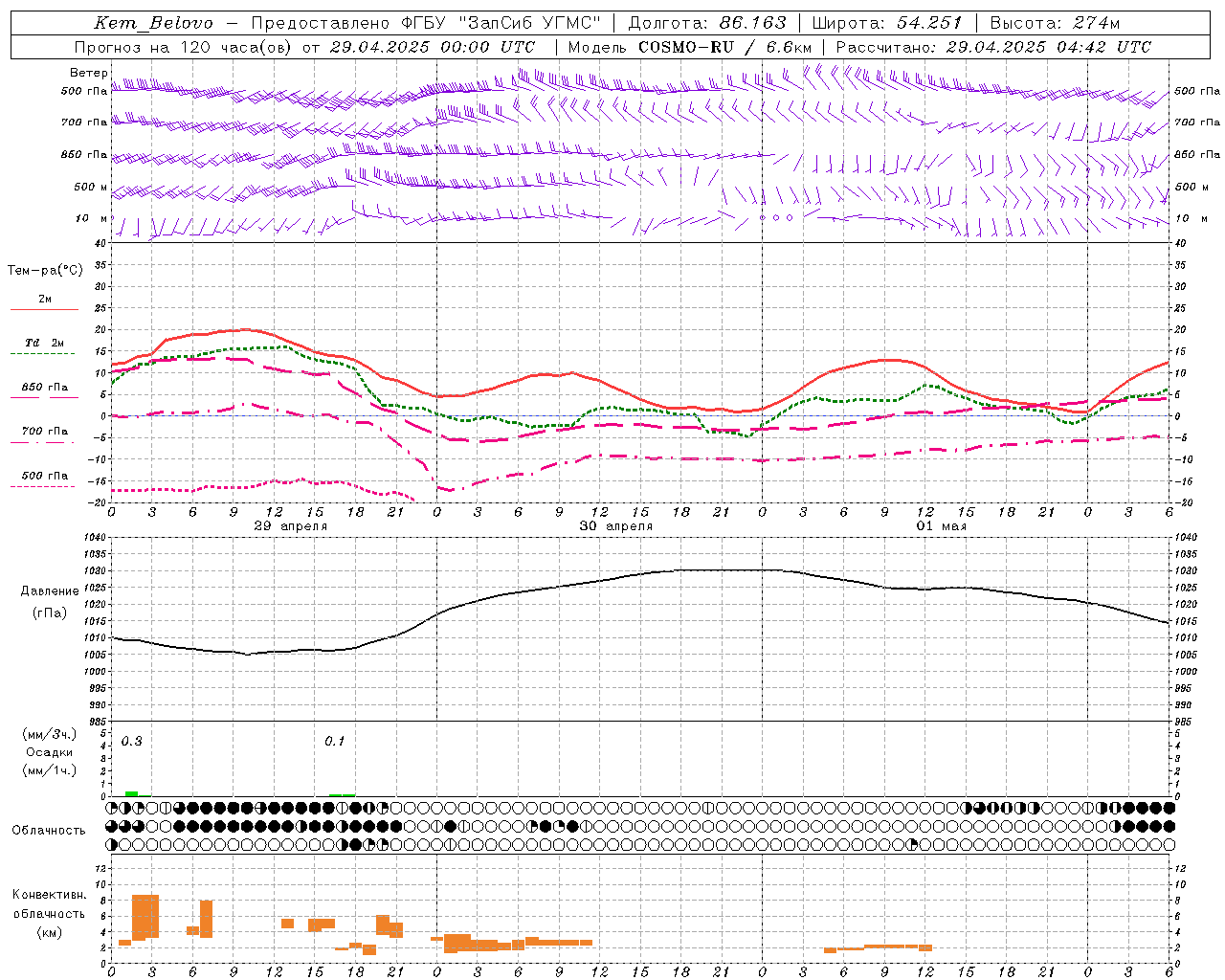The image size is (1225, 980).
Task: Click the Прогноз на 120 часа(ов) text
Action: pos(184,47)
